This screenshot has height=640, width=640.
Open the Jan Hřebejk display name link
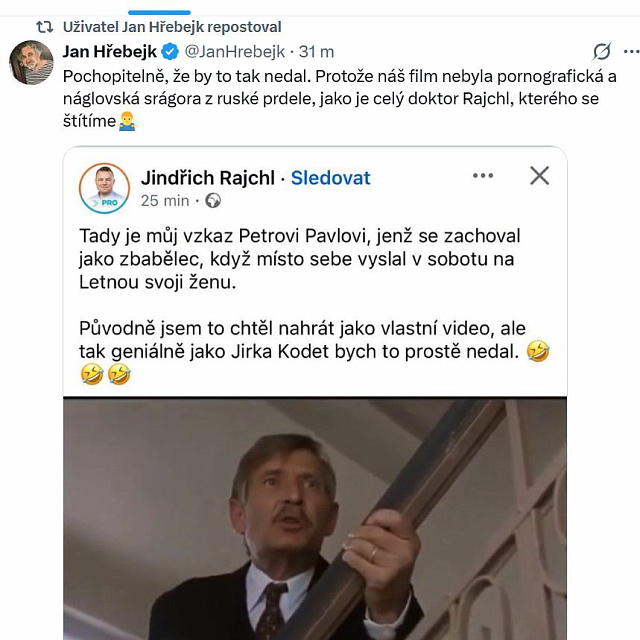tap(109, 52)
